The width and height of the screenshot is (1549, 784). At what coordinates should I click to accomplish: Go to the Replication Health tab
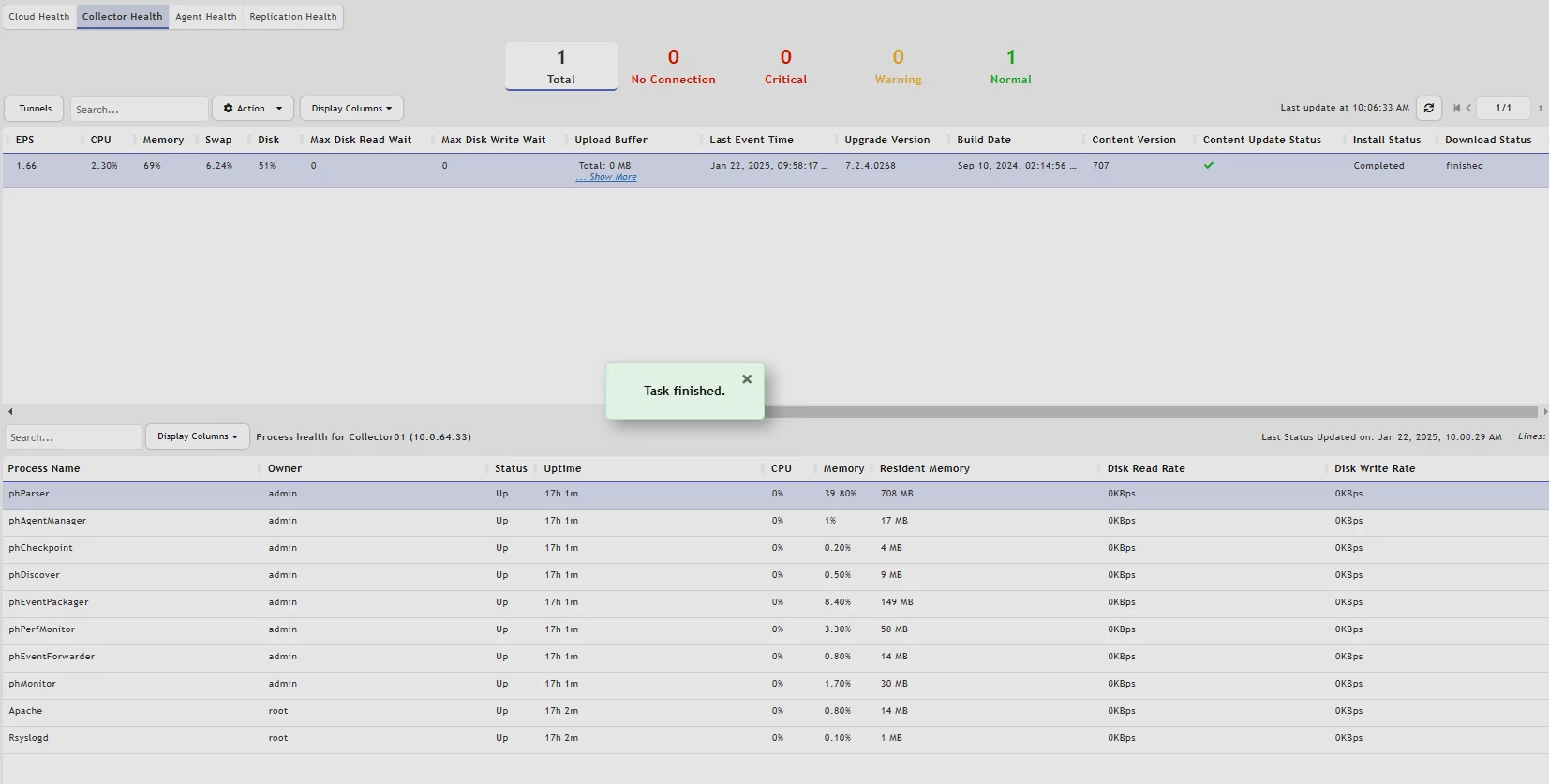point(293,17)
